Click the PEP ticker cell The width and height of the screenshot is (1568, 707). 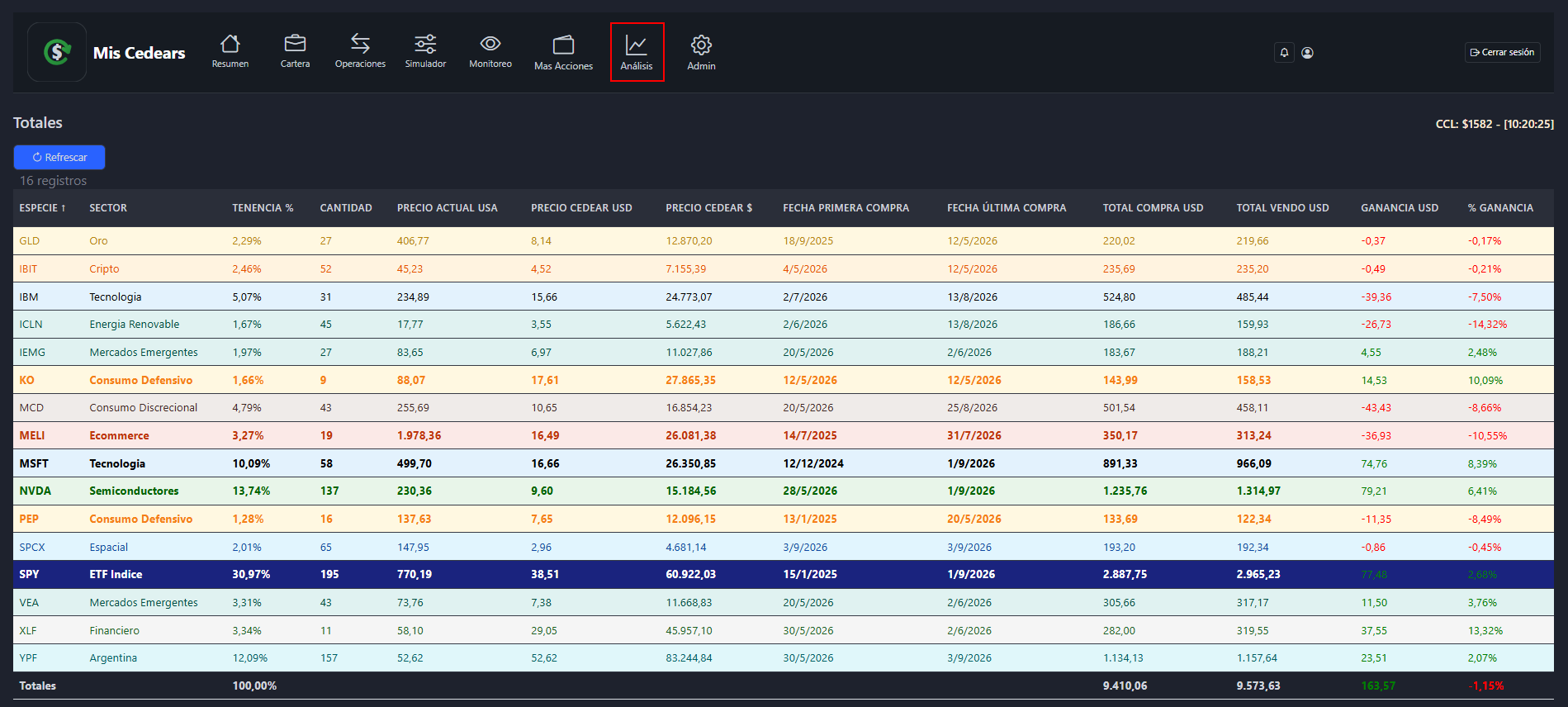pos(29,520)
